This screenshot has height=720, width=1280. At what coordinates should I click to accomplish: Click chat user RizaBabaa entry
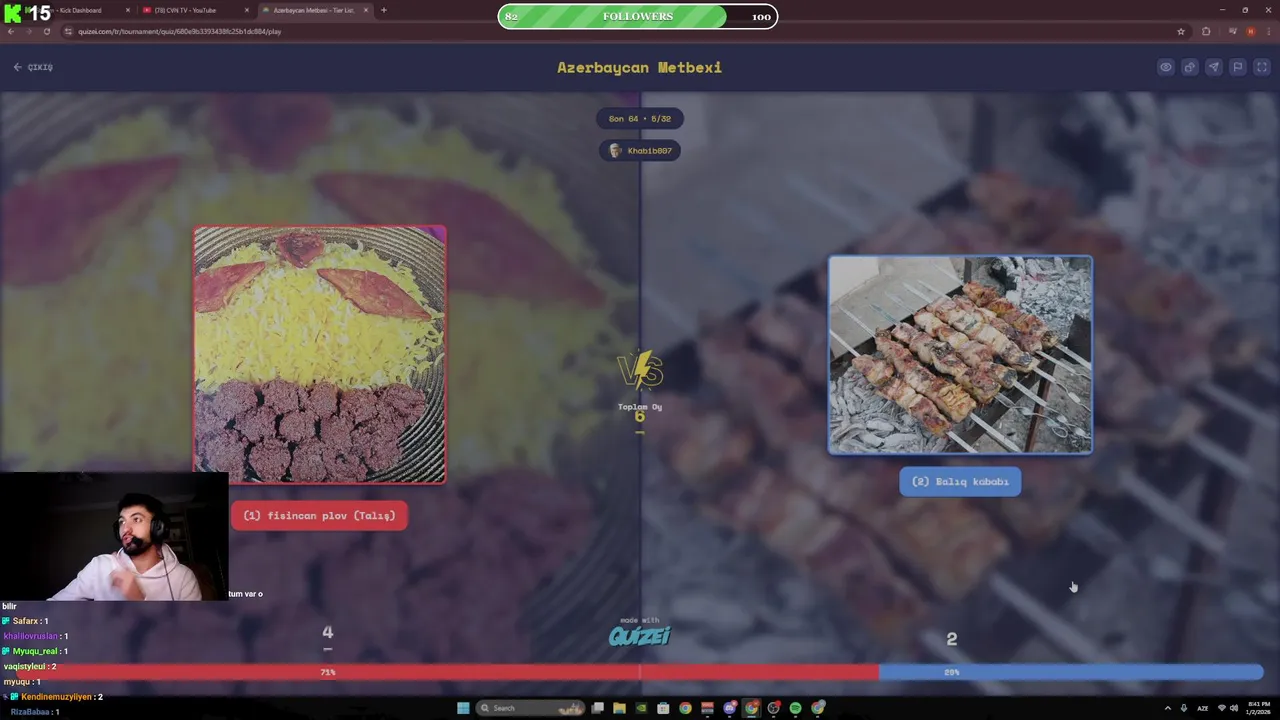pos(35,712)
